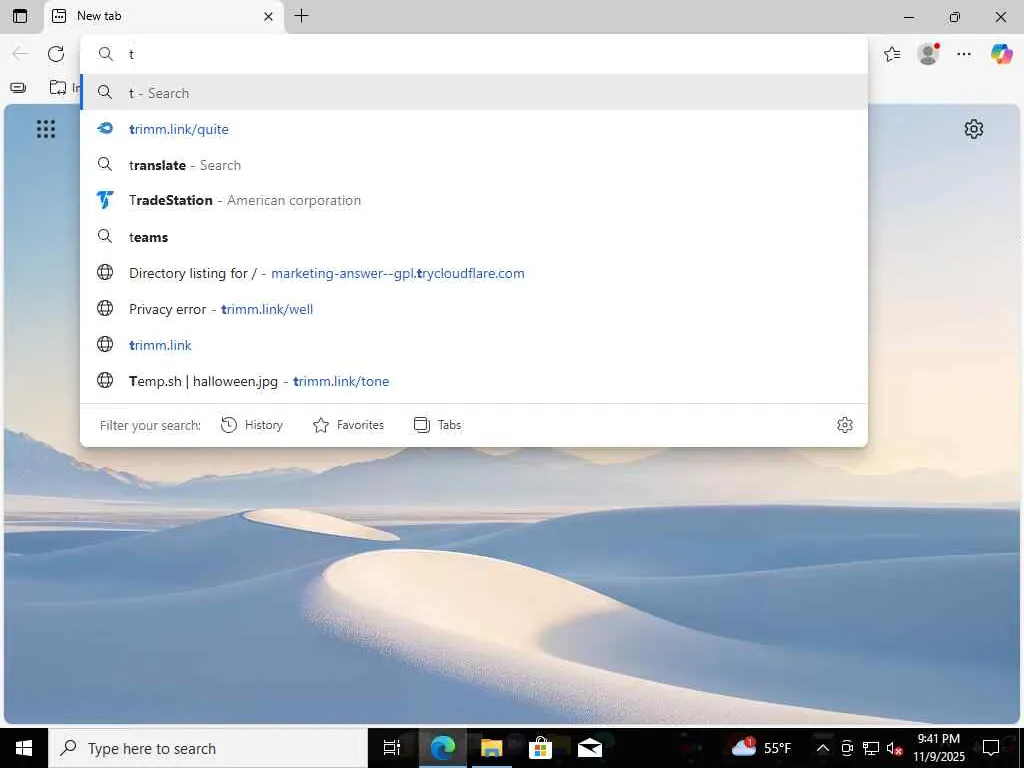This screenshot has height=768, width=1024.
Task: Open Microsoft Edge on taskbar
Action: coord(442,748)
